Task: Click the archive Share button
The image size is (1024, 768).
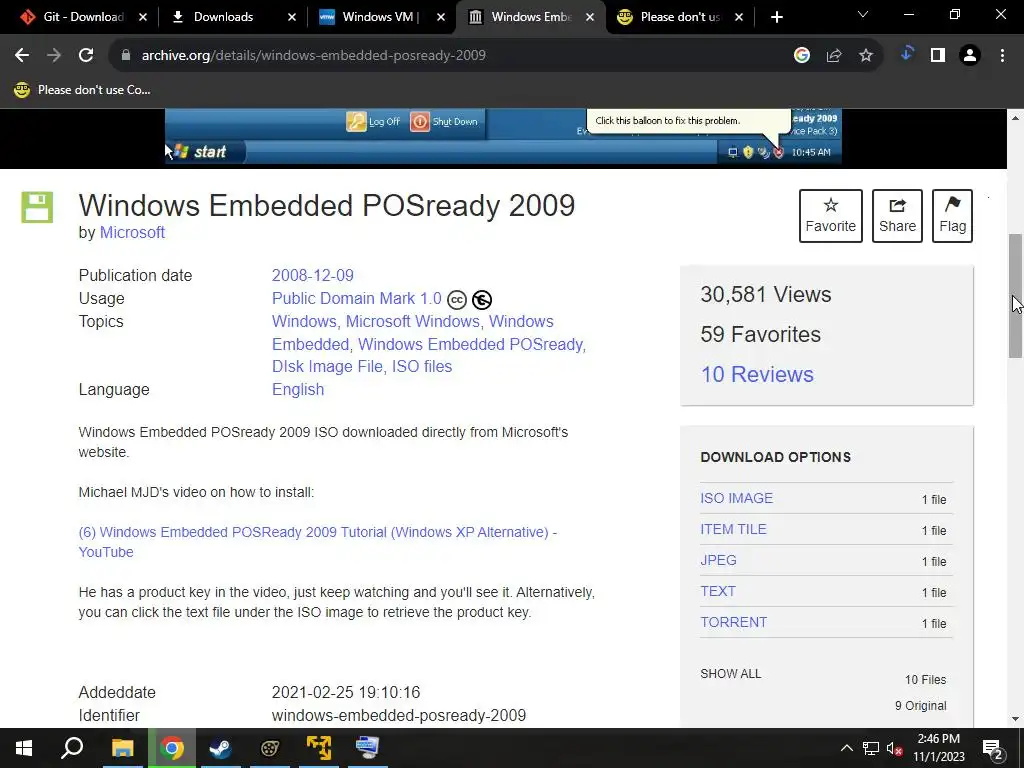Action: coord(897,216)
